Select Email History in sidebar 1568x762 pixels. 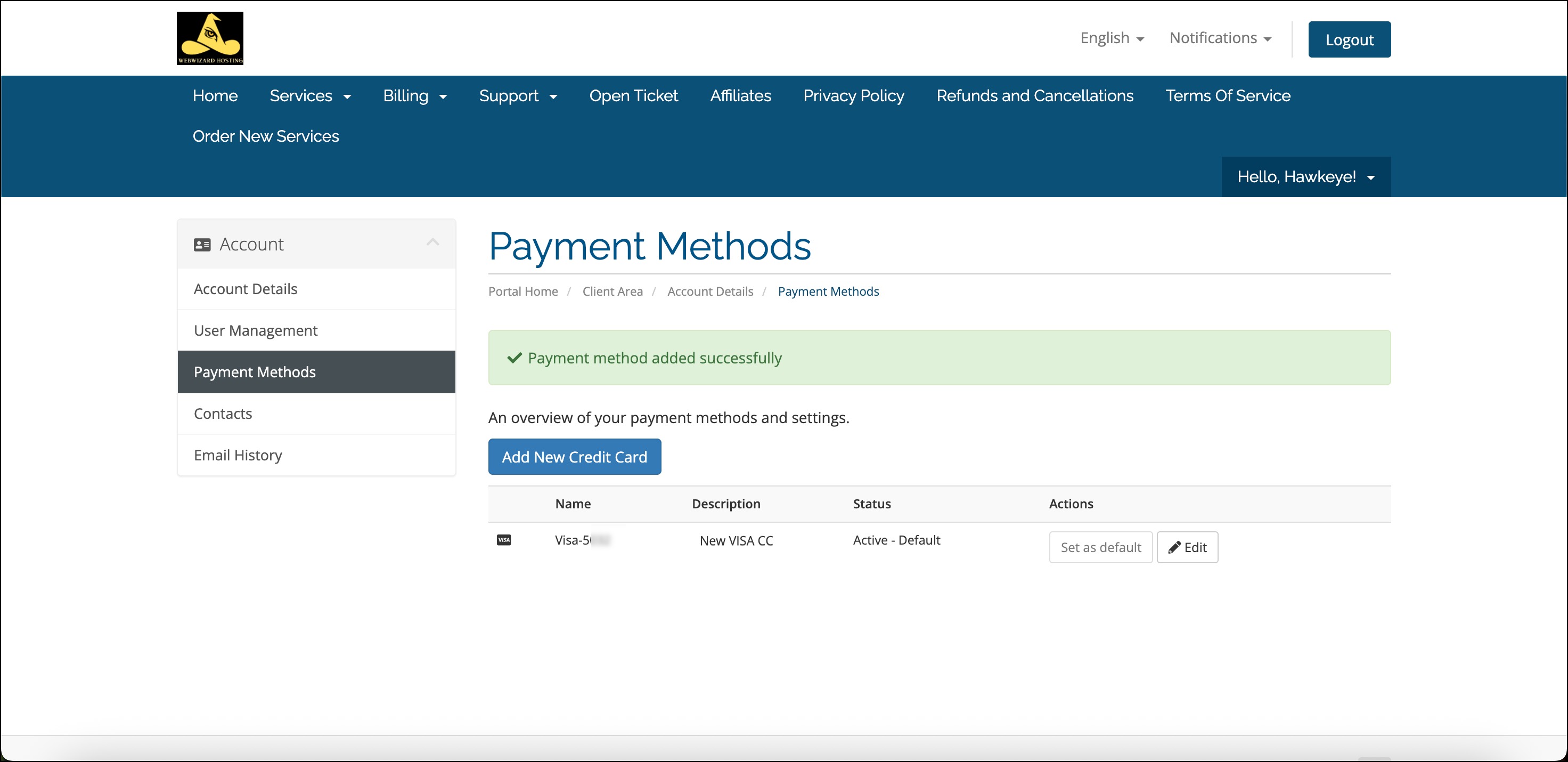coord(238,455)
